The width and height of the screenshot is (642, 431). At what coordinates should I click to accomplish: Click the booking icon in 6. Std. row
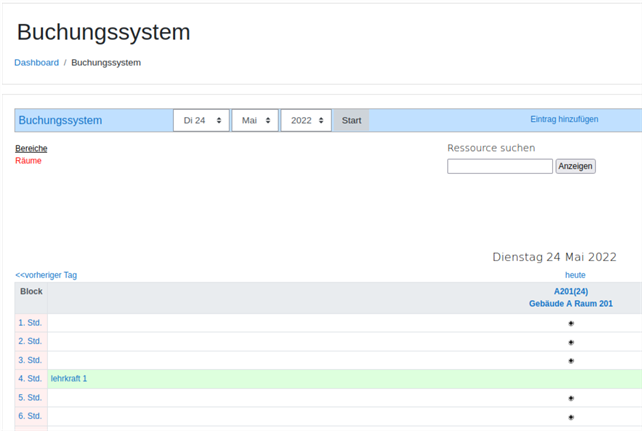pyautogui.click(x=571, y=416)
